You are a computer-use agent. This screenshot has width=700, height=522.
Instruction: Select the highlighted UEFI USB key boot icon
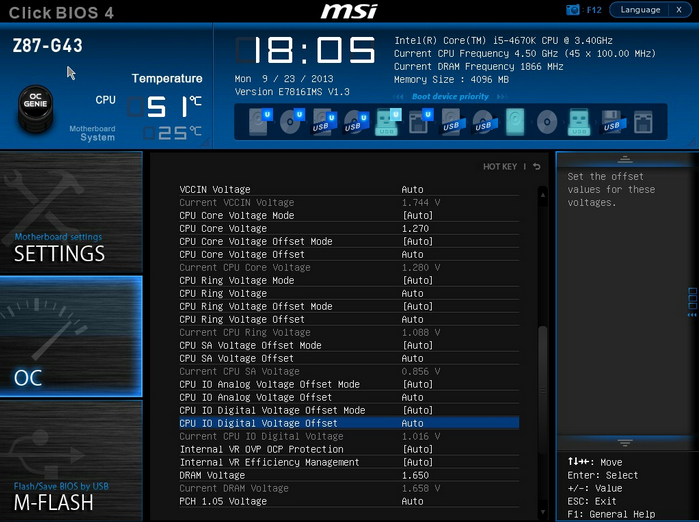[388, 121]
